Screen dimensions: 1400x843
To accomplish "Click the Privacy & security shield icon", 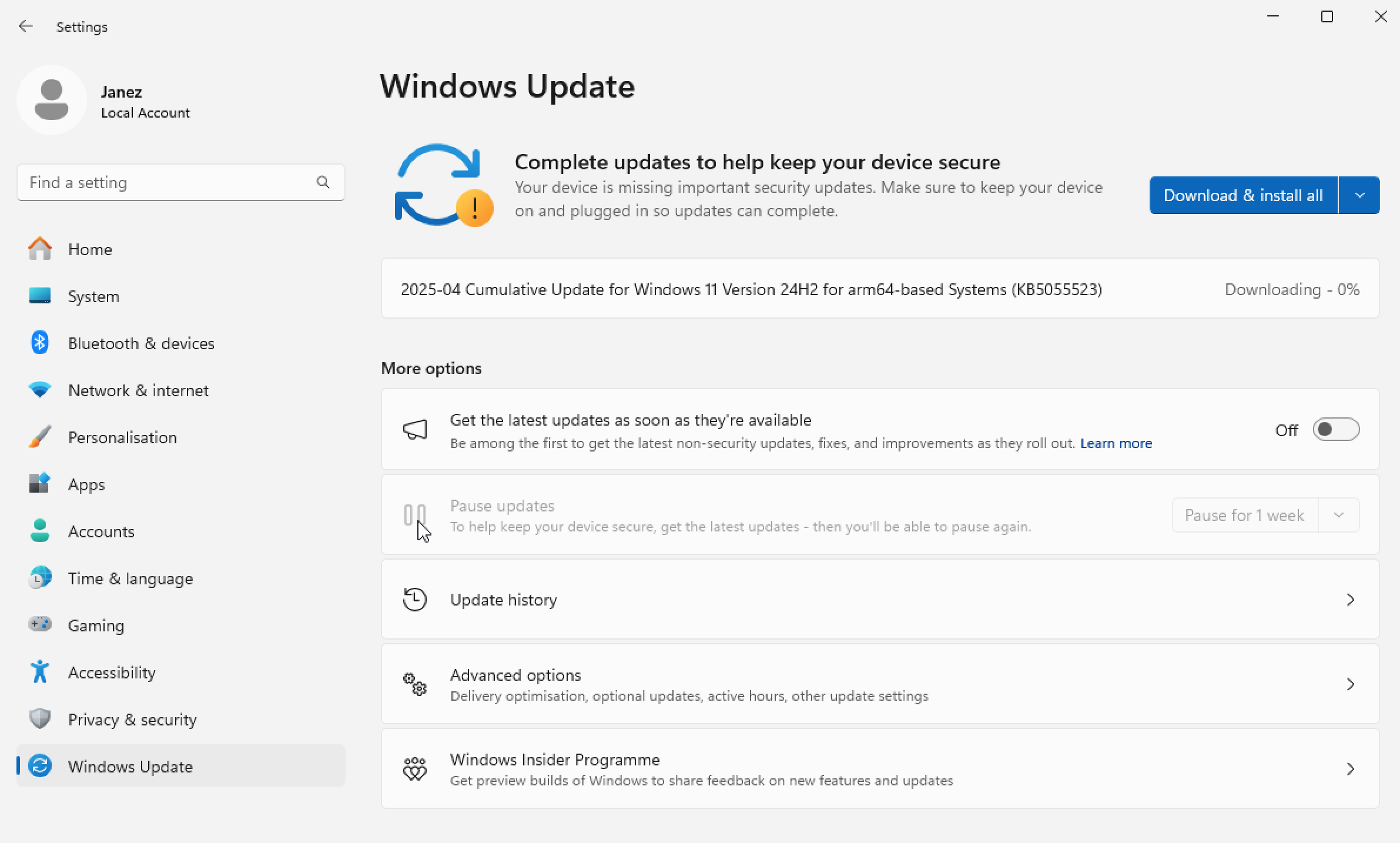I will pyautogui.click(x=39, y=718).
